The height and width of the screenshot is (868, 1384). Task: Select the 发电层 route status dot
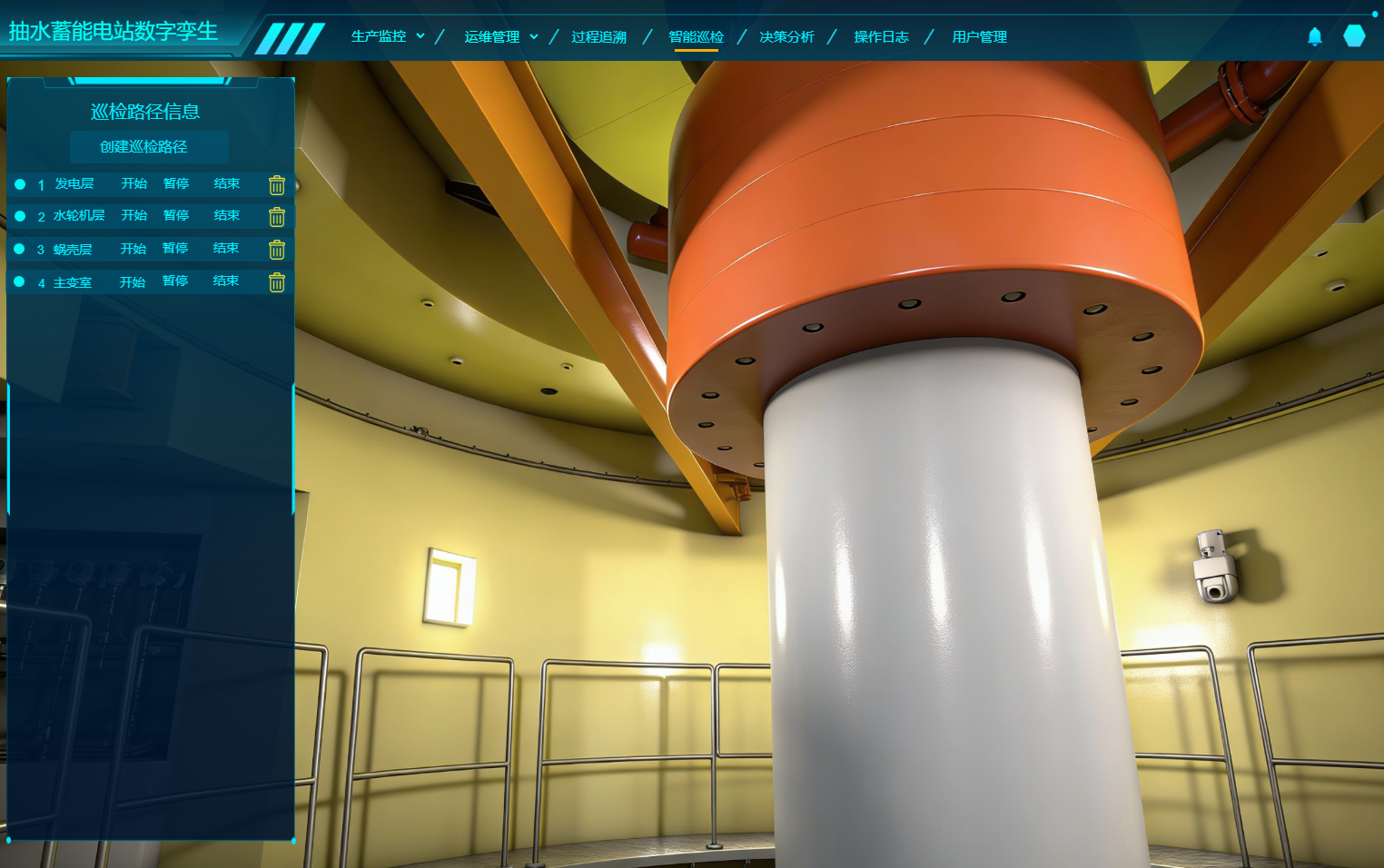(20, 184)
